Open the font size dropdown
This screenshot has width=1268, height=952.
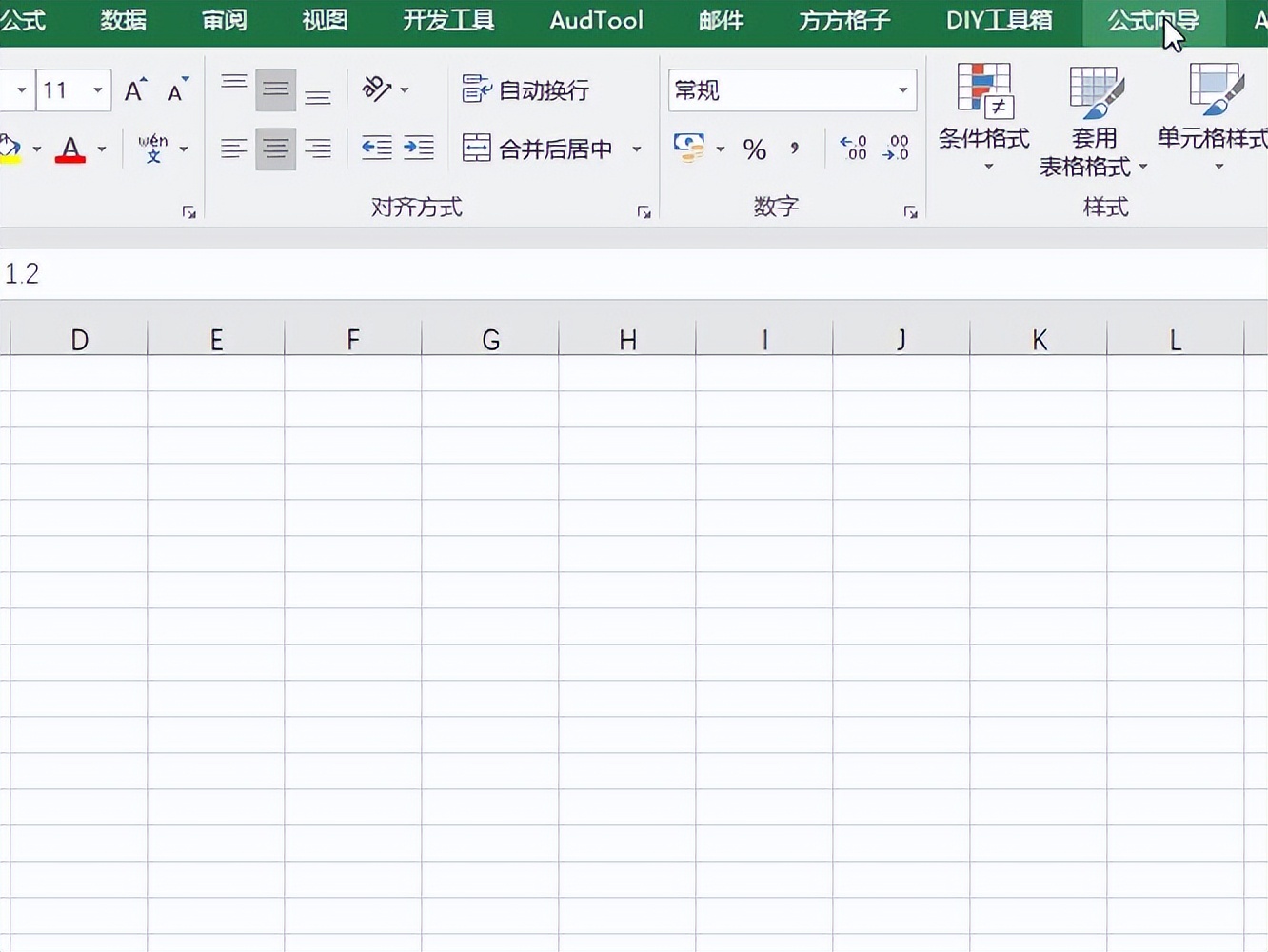pos(99,89)
